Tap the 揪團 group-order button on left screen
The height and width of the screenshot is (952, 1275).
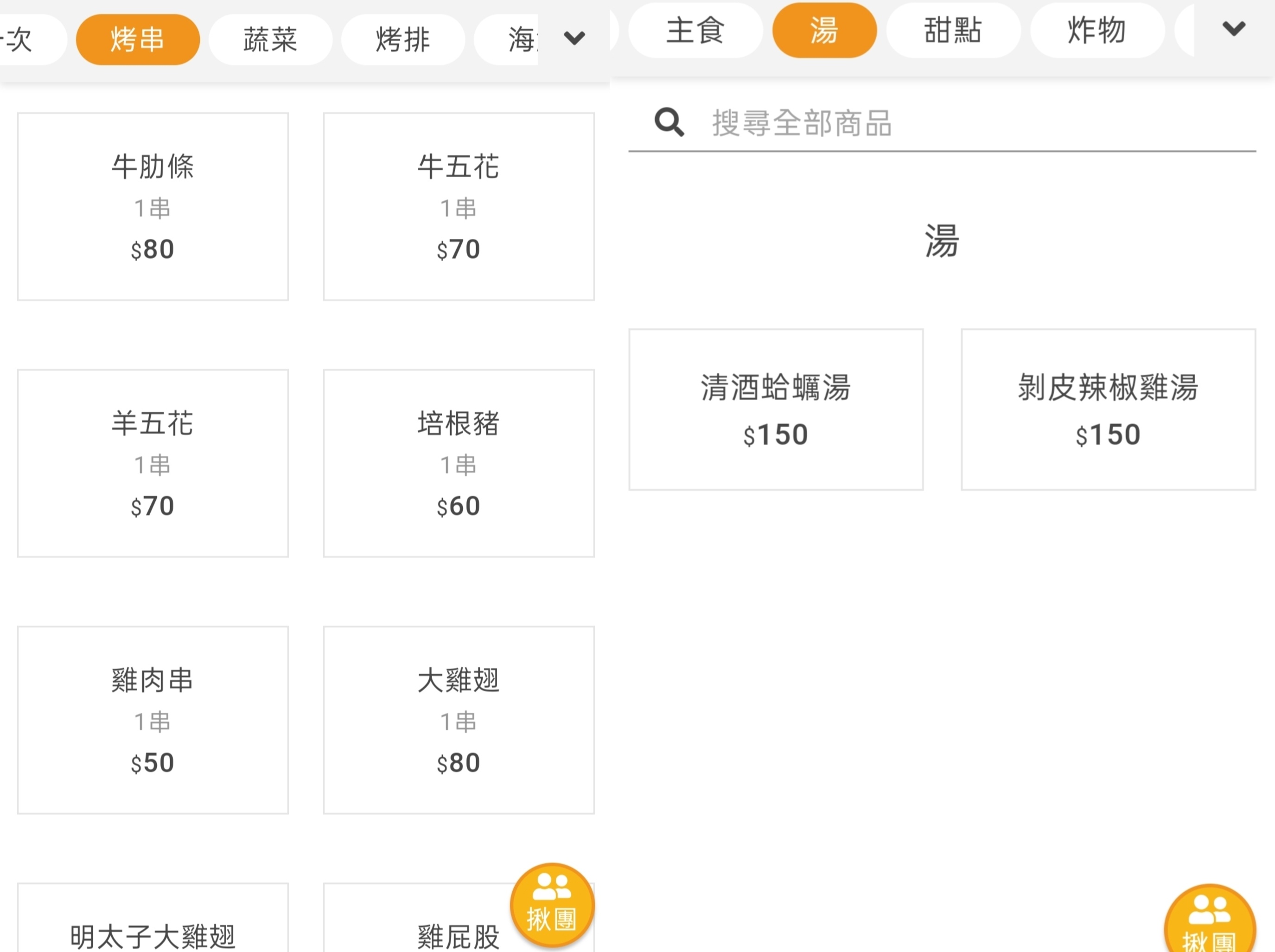tap(552, 905)
